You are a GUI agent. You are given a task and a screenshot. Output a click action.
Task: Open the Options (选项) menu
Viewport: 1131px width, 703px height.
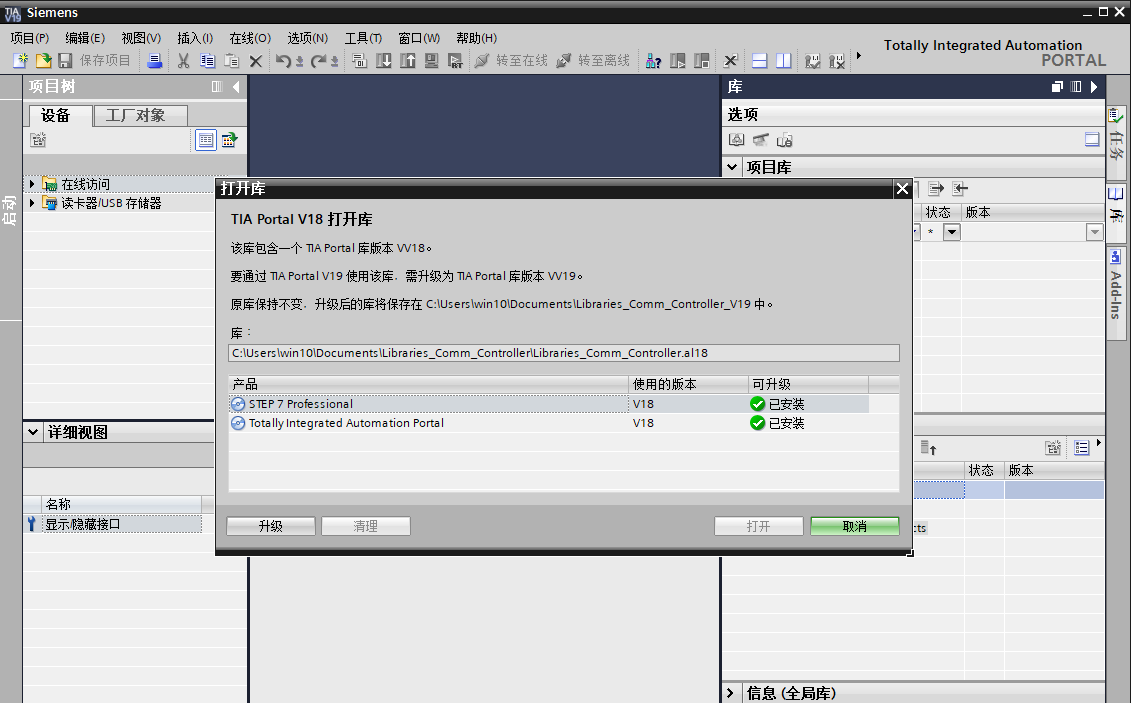click(x=307, y=38)
